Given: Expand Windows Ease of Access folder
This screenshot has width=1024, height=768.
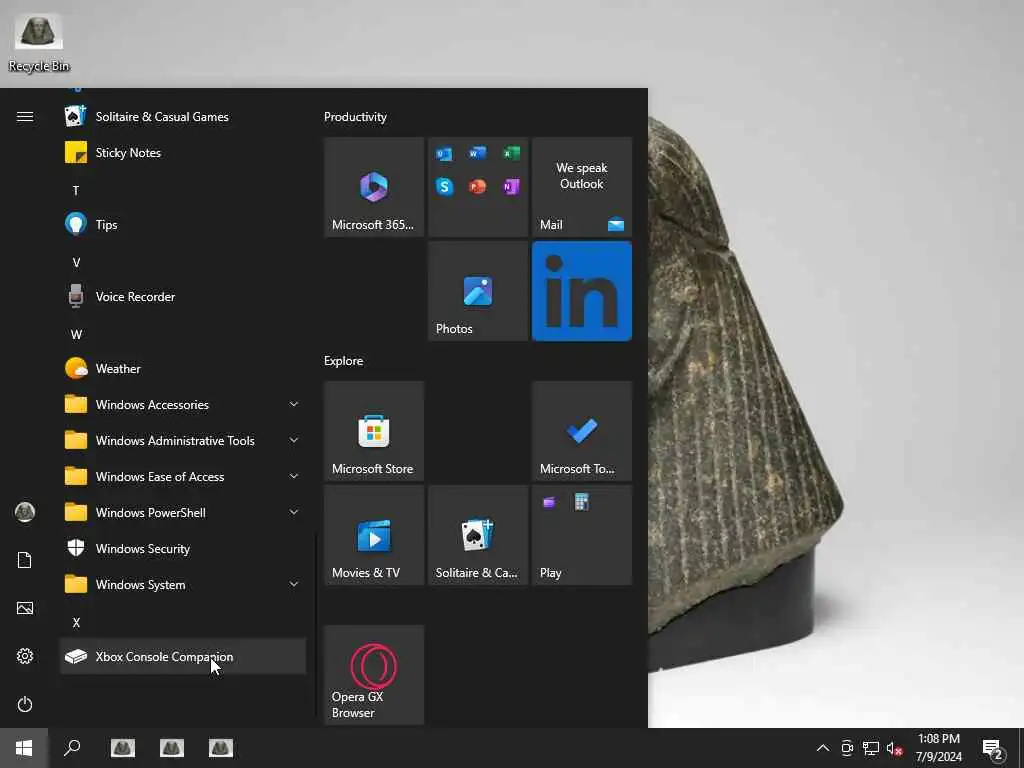Looking at the screenshot, I should pyautogui.click(x=183, y=476).
